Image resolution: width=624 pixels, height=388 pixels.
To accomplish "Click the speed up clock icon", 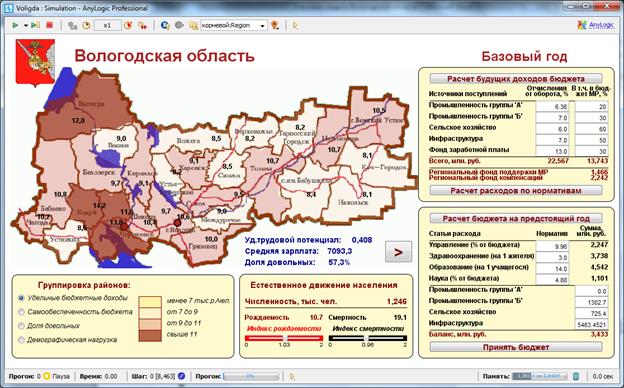I will tap(128, 25).
